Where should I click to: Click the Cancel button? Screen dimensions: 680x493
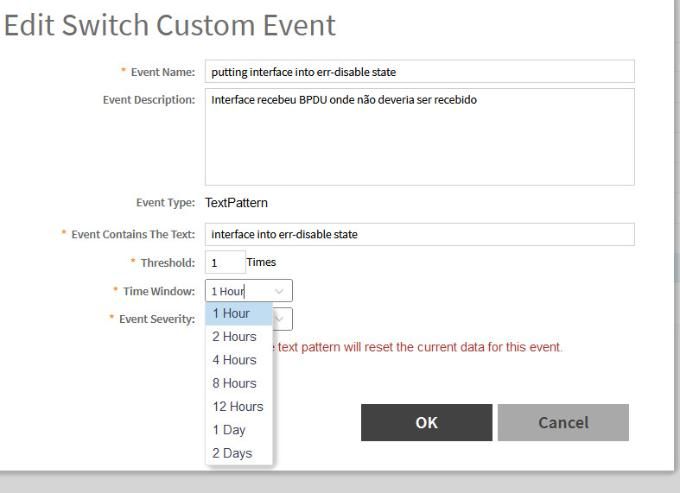click(x=563, y=422)
